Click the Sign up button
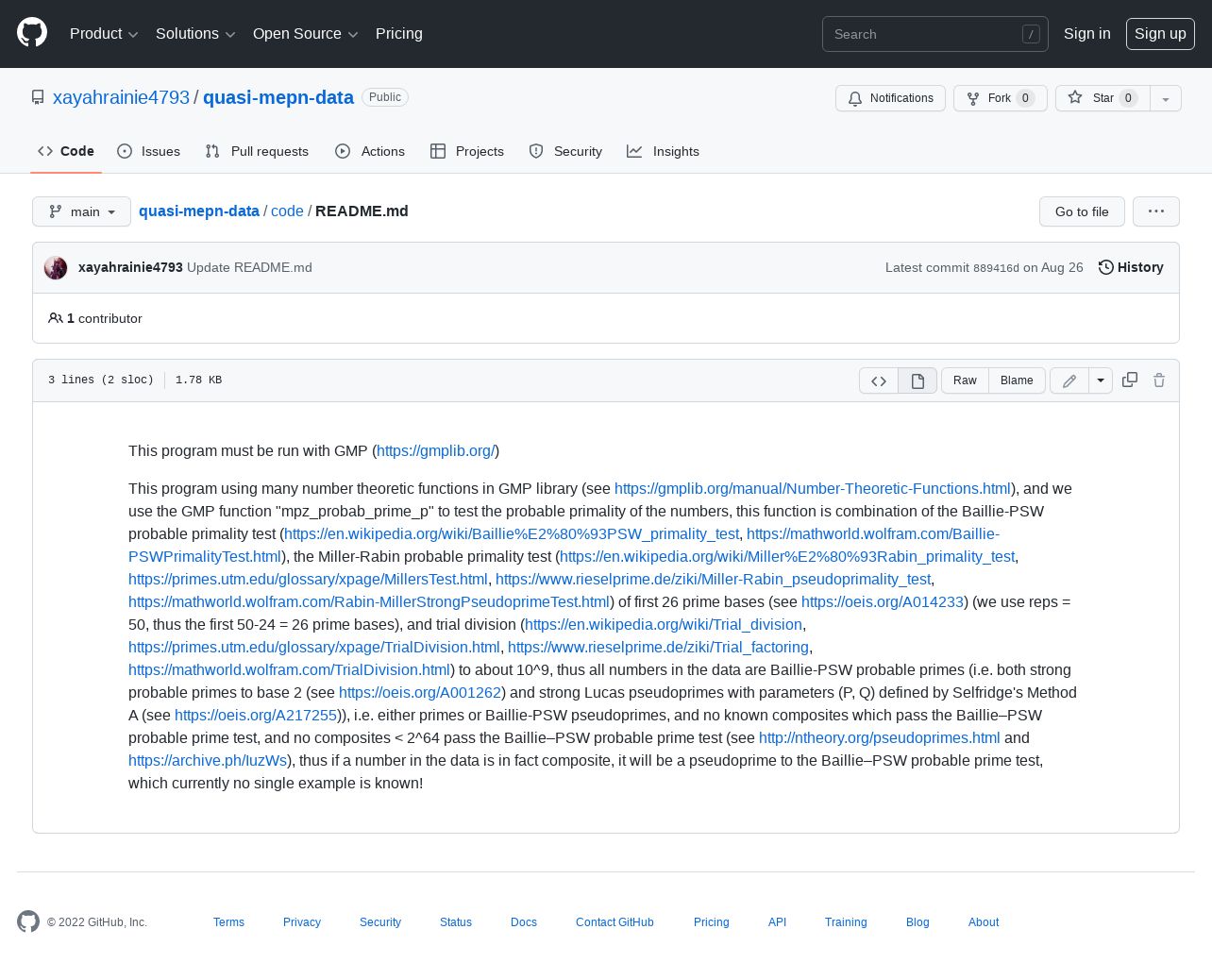 (x=1160, y=34)
